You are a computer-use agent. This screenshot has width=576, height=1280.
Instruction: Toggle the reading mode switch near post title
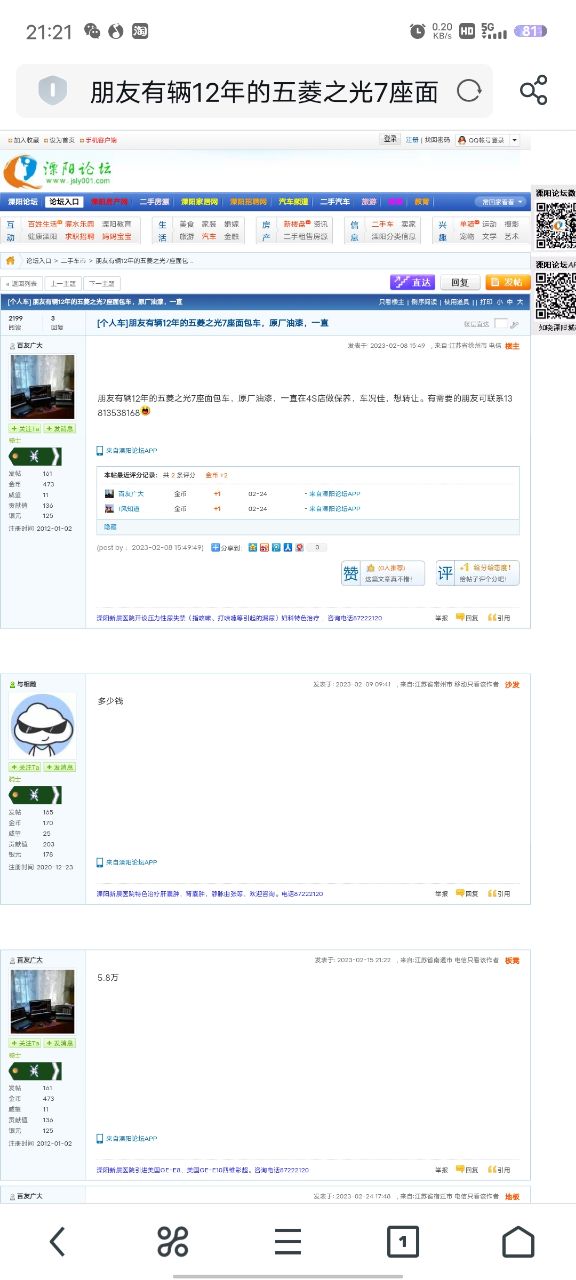coord(501,324)
